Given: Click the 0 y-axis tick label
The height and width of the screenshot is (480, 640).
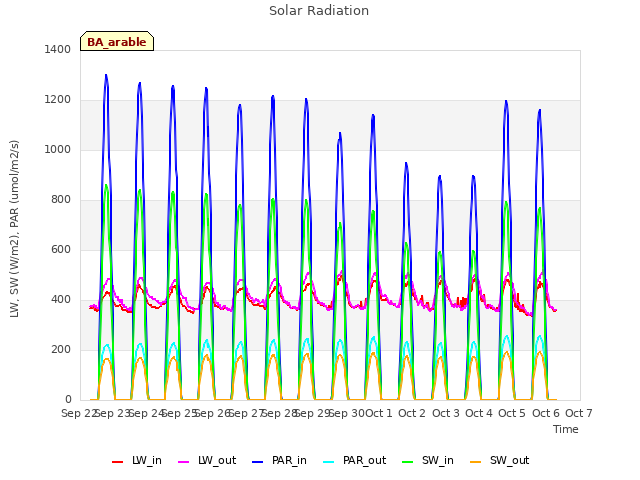Looking at the screenshot, I should [x=68, y=400].
